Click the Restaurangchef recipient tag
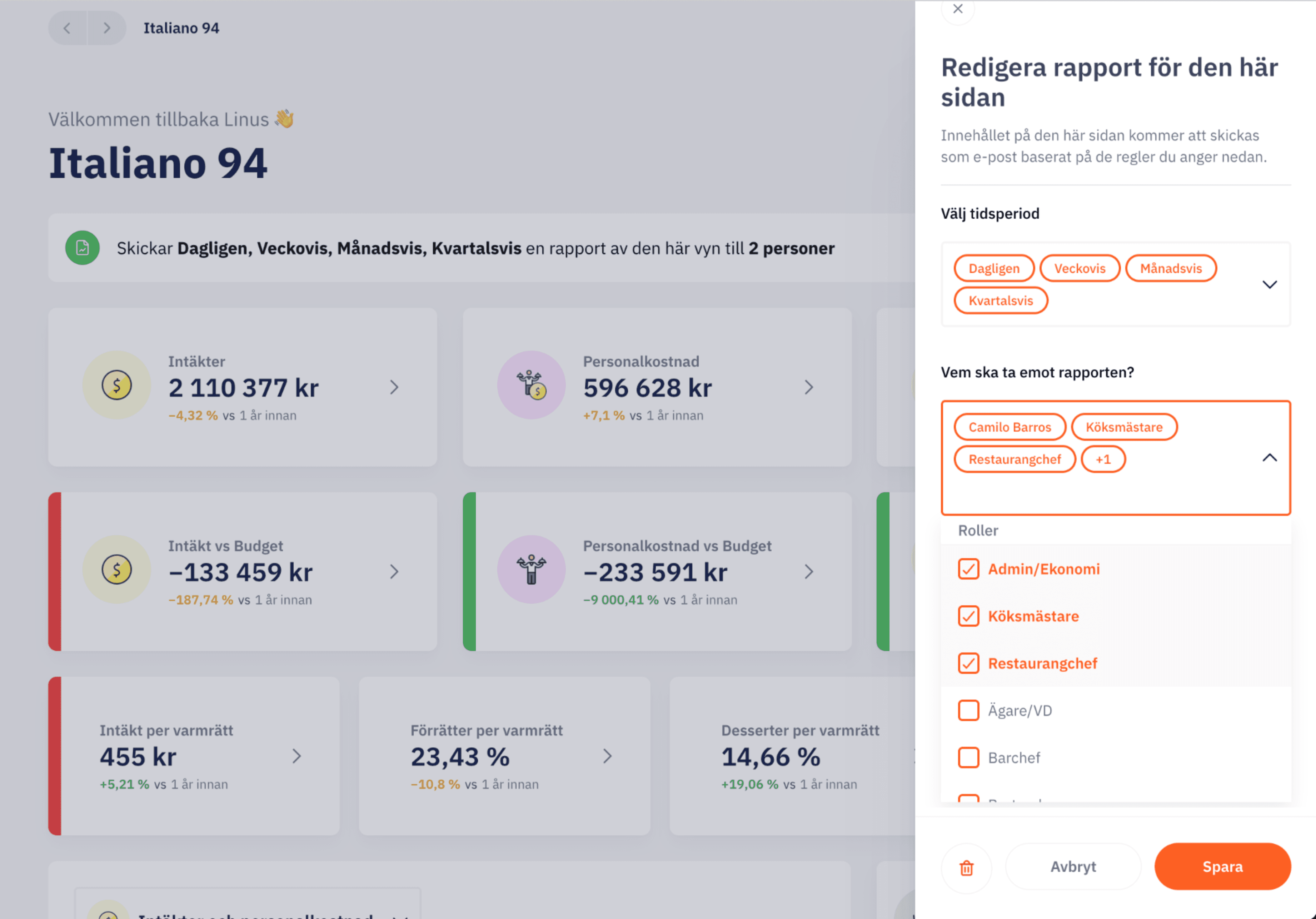This screenshot has height=919, width=1316. point(1015,459)
